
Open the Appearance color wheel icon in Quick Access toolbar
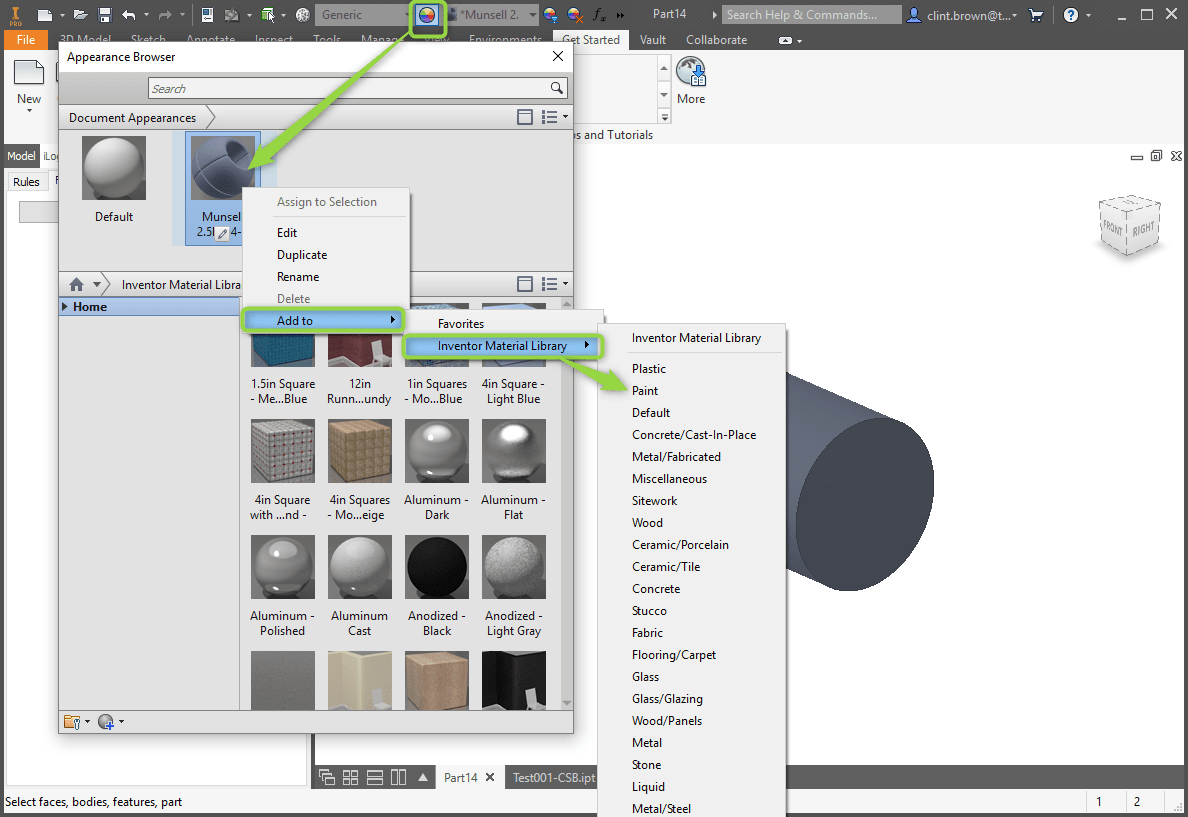pos(428,15)
